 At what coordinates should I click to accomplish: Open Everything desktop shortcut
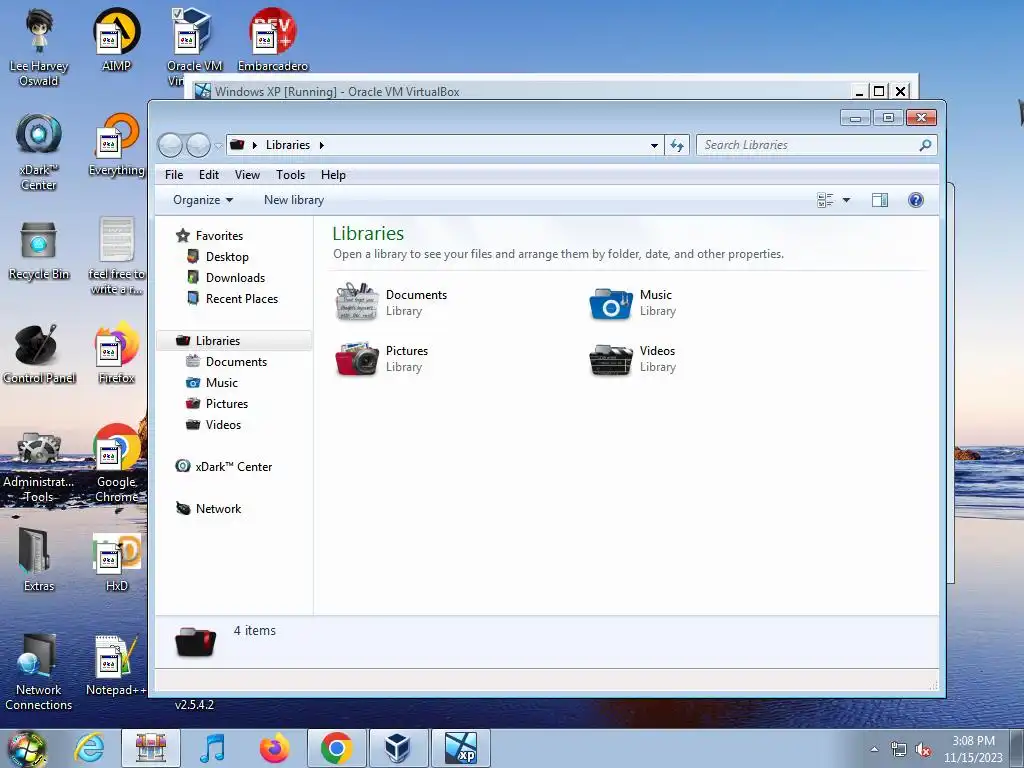point(116,145)
